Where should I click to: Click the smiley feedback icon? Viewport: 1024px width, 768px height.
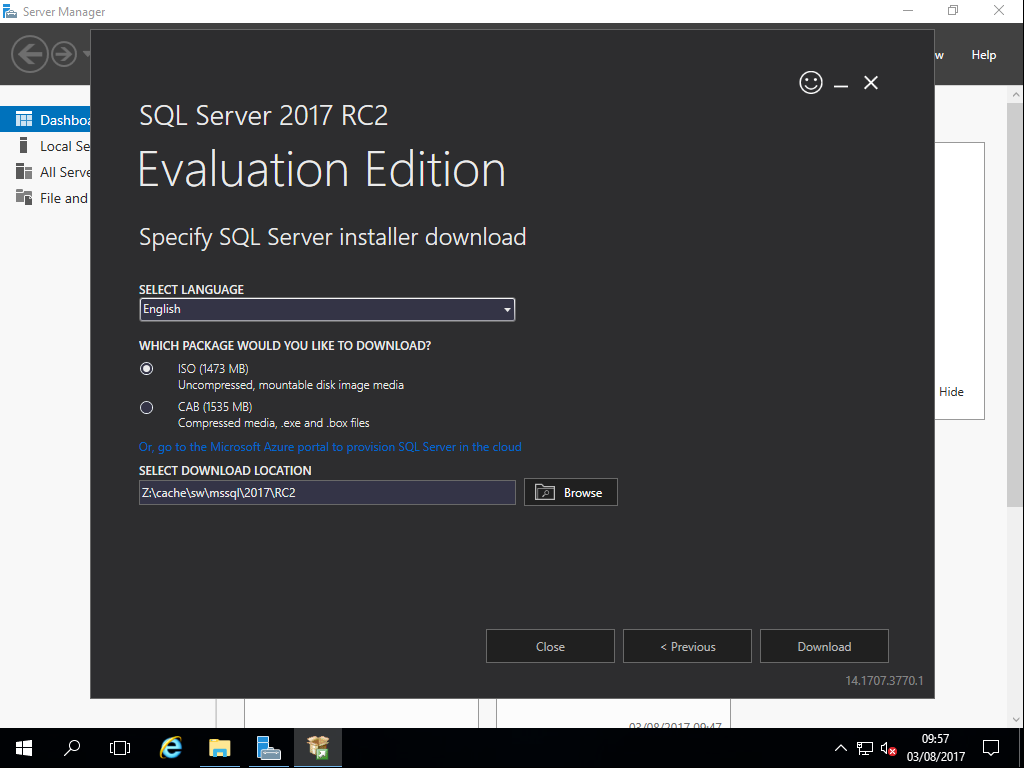[x=811, y=83]
